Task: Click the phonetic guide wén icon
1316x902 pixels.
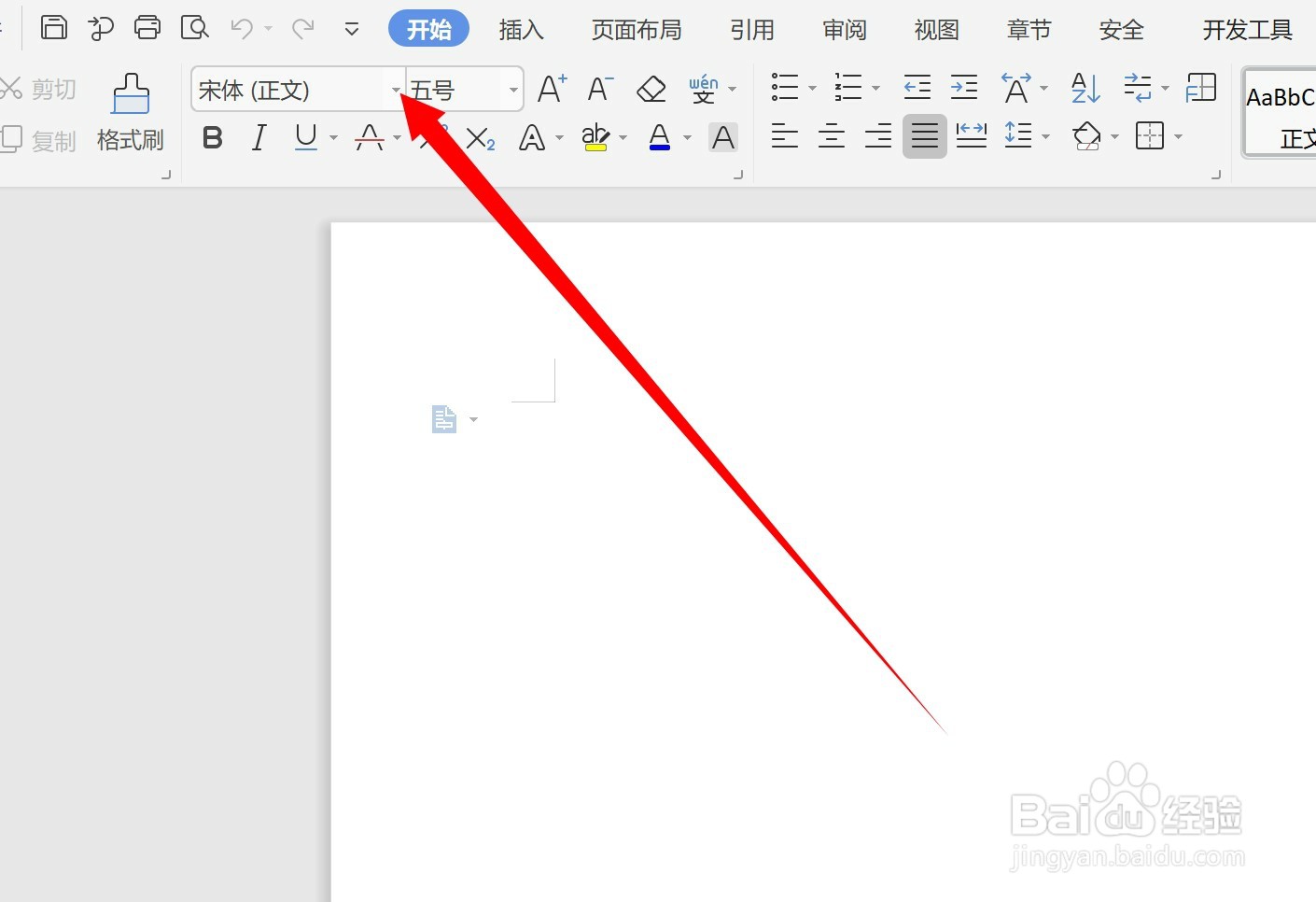Action: [704, 90]
